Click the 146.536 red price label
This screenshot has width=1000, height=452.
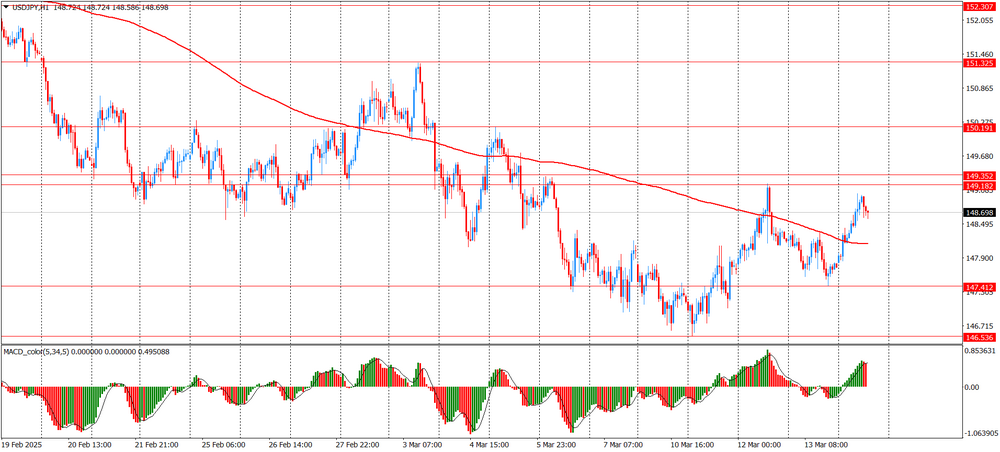coord(978,338)
